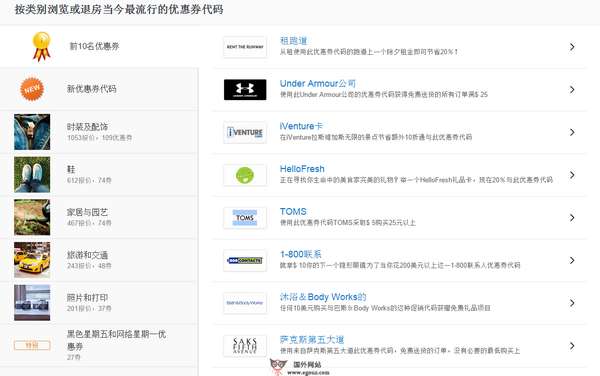This screenshot has height=376, width=600.
Task: Click the iVenture Las Vegas description text
Action: click(376, 137)
